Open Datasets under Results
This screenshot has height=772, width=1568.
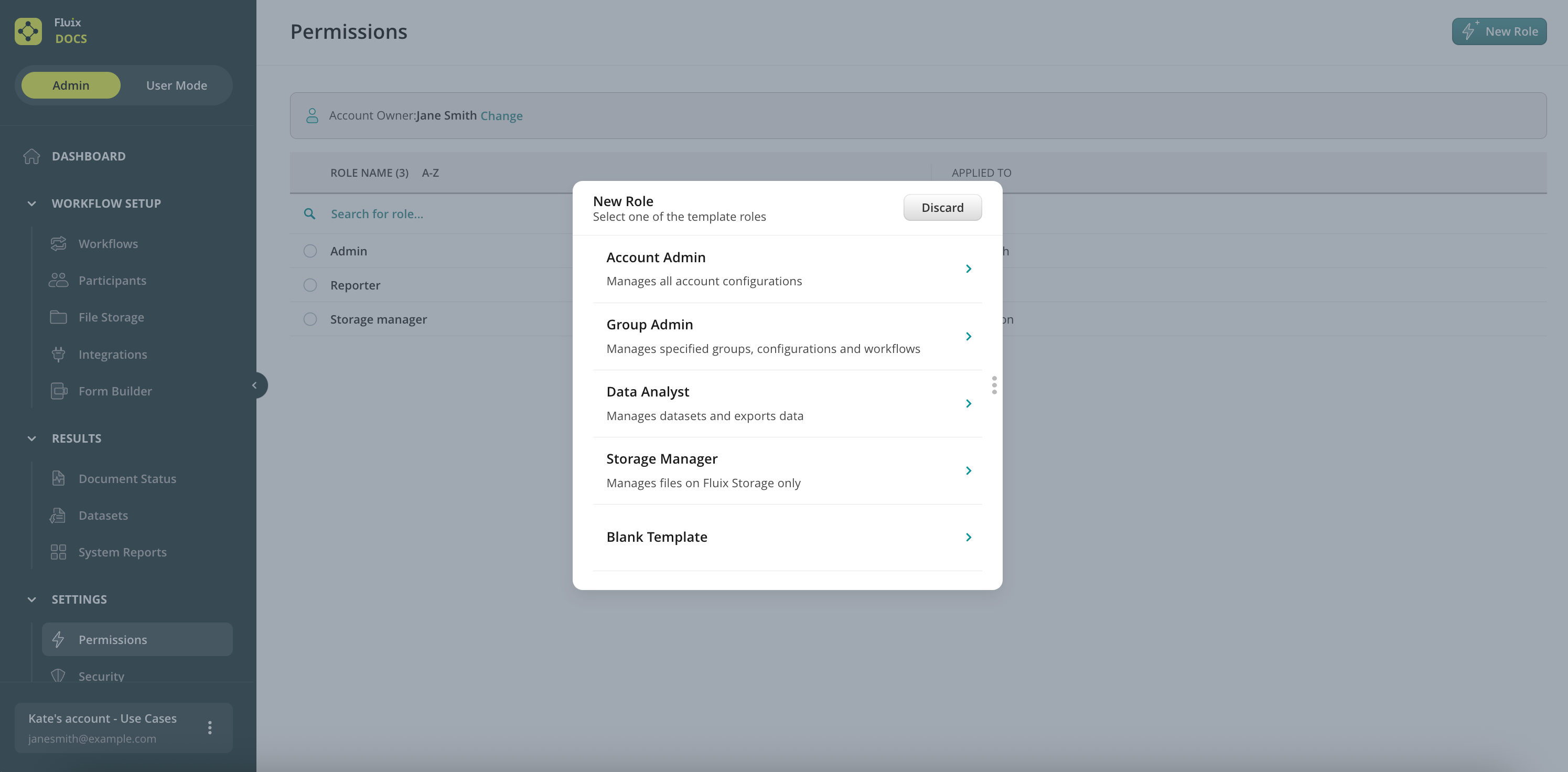(x=103, y=515)
